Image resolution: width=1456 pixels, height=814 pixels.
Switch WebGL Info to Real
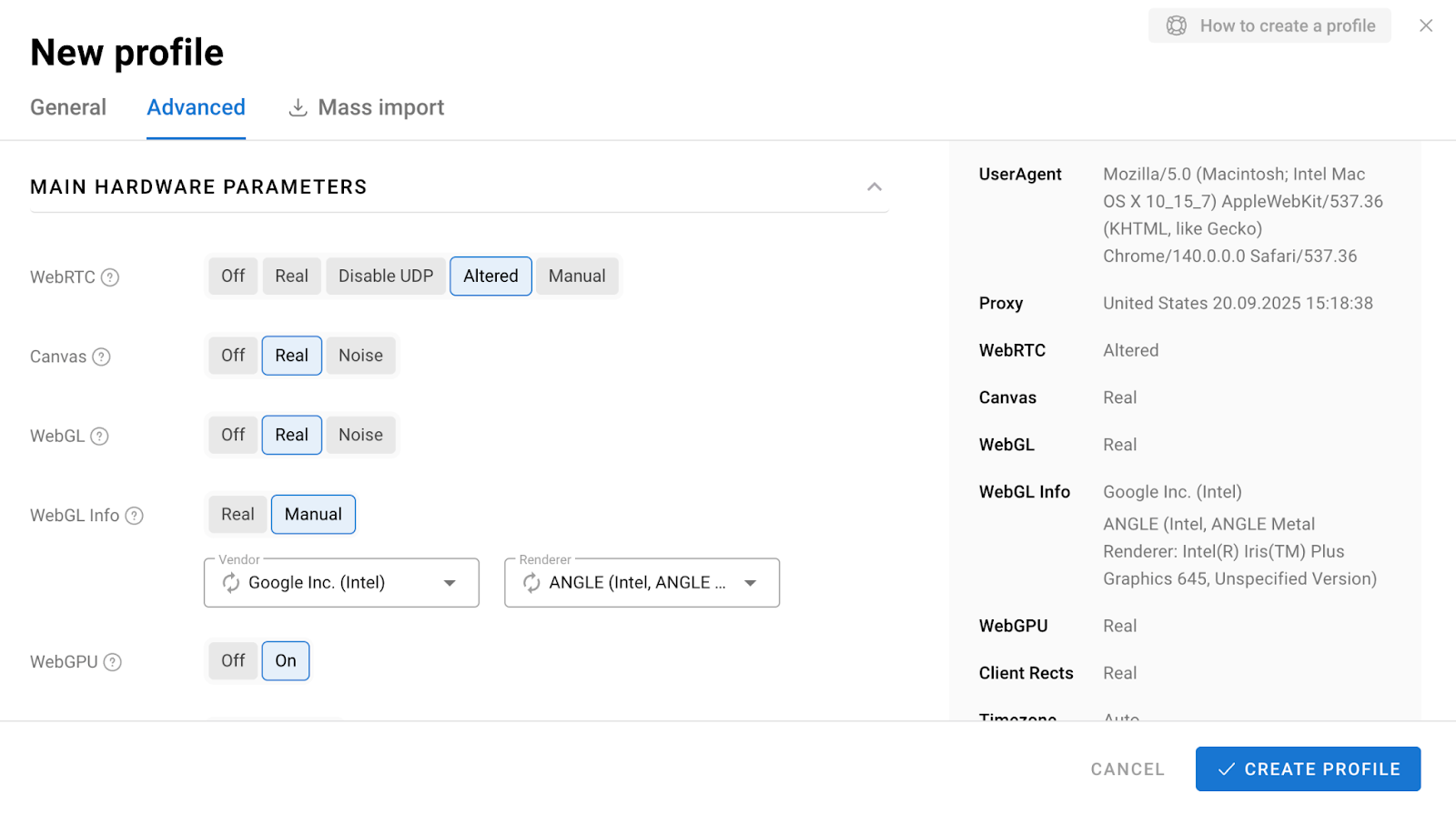tap(238, 515)
